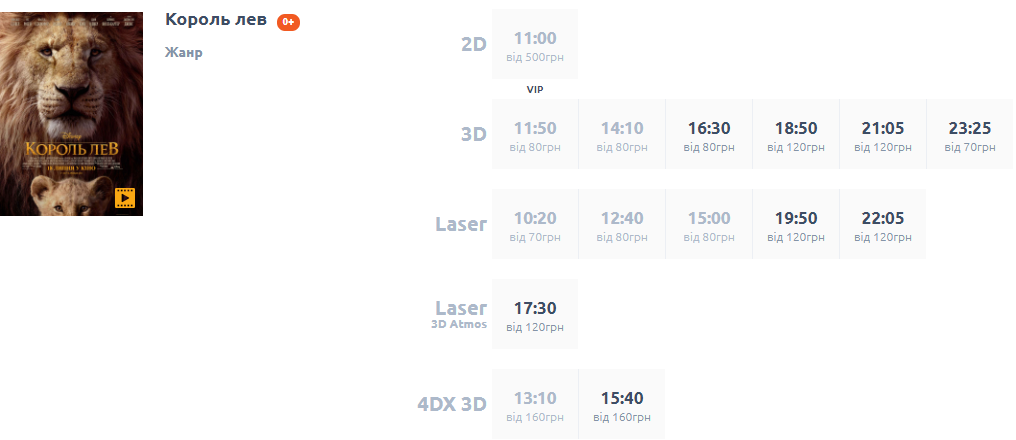
Task: Select the 2D VIP 11:00 showtime
Action: click(535, 45)
